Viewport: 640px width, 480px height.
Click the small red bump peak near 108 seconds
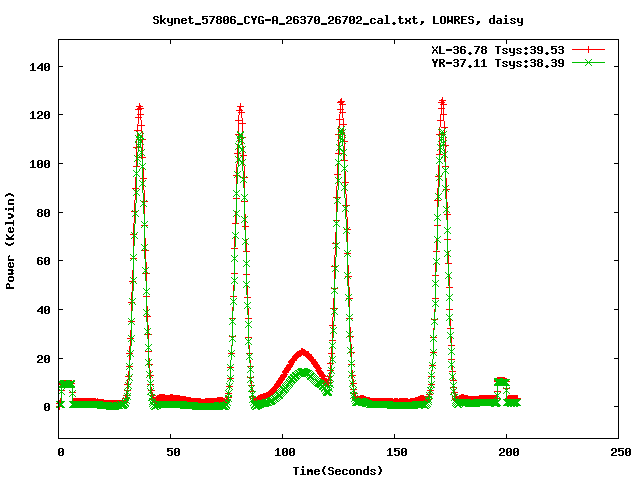click(302, 352)
